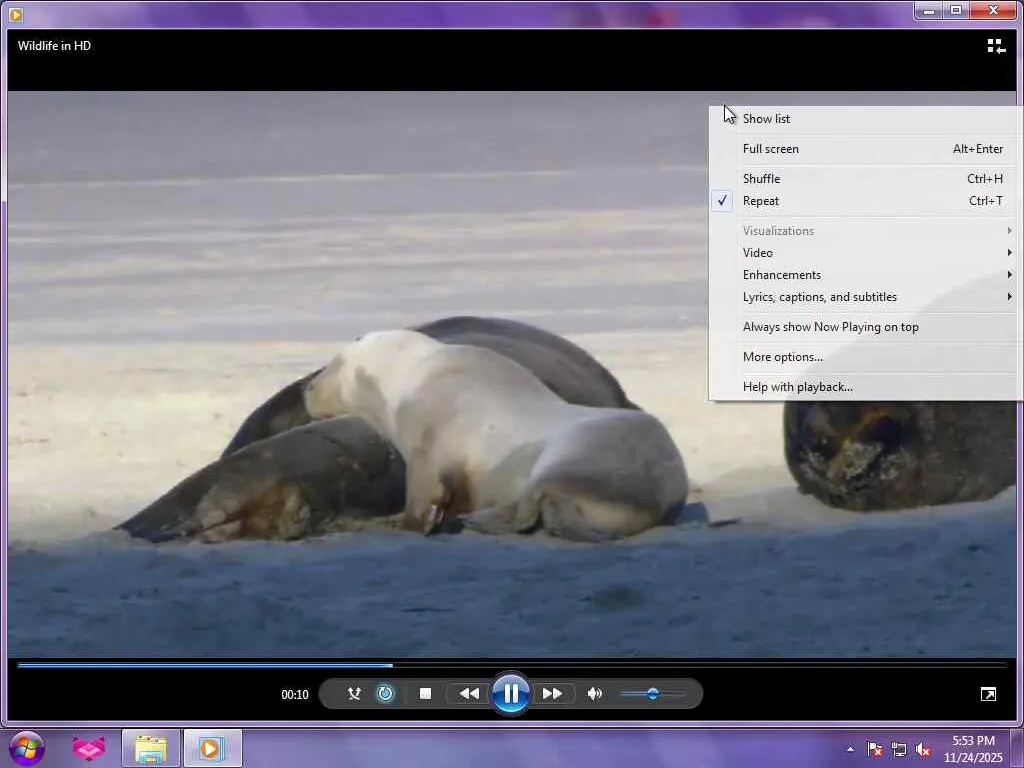Adjust the volume slider

[x=652, y=693]
